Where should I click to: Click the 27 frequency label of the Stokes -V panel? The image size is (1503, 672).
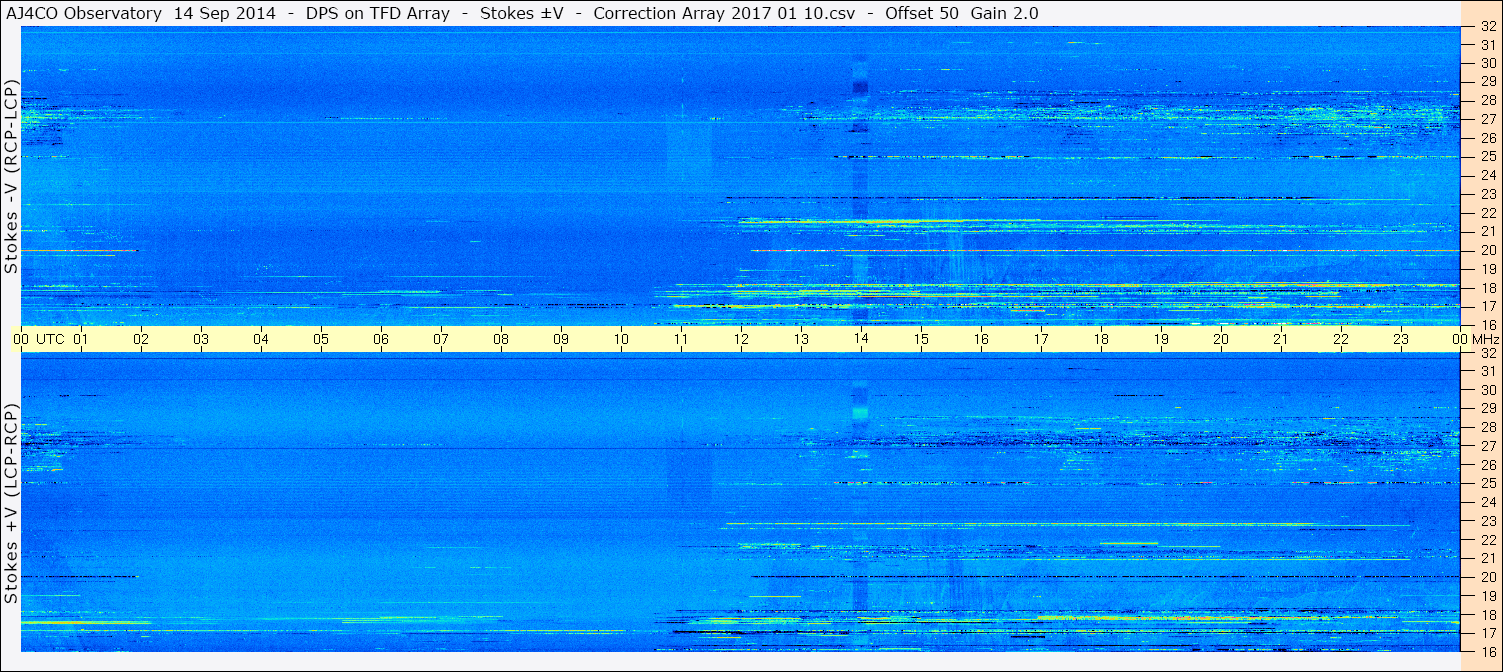[1488, 119]
